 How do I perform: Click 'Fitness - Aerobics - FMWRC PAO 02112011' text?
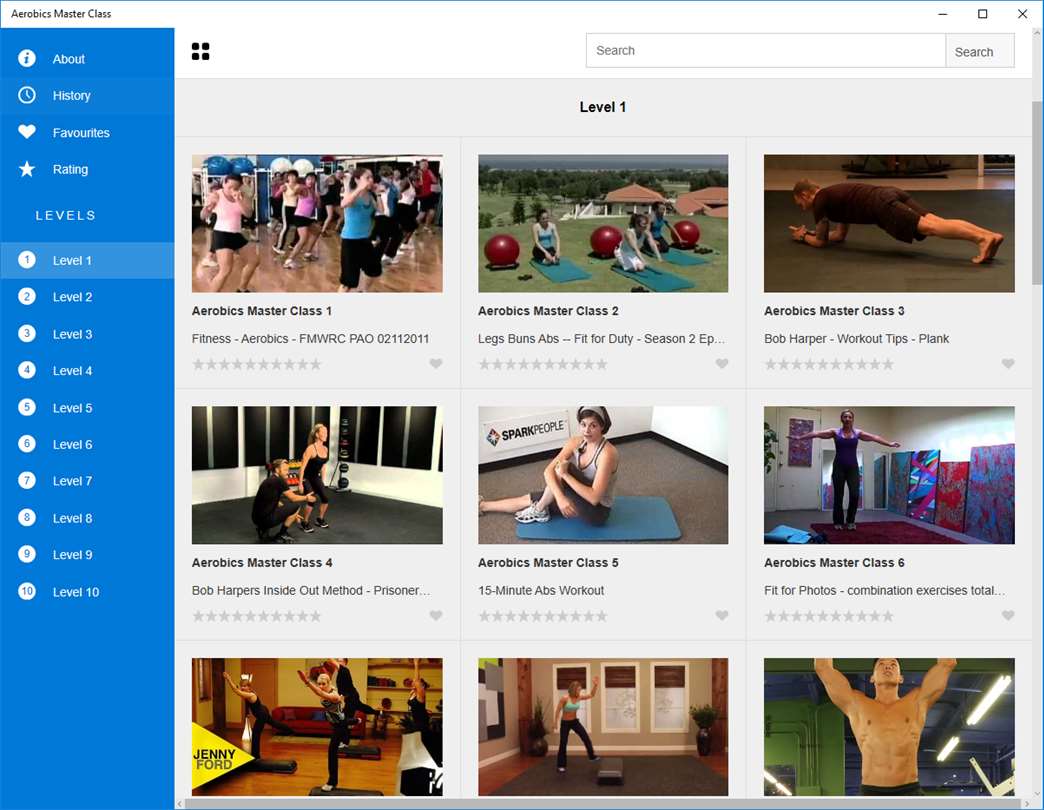coord(310,339)
